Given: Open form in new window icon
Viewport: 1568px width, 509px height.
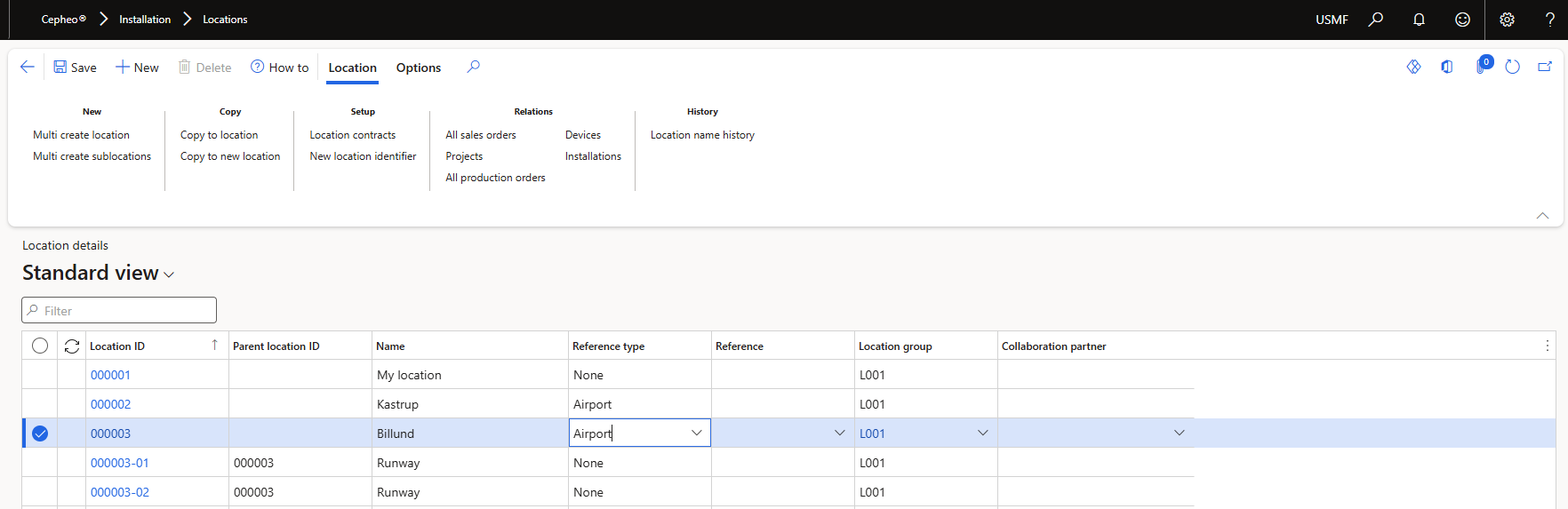Looking at the screenshot, I should (x=1545, y=68).
